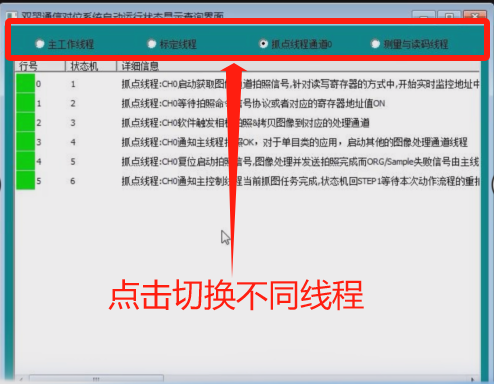Click the application icon in title bar
The height and width of the screenshot is (384, 494).
(12, 15)
